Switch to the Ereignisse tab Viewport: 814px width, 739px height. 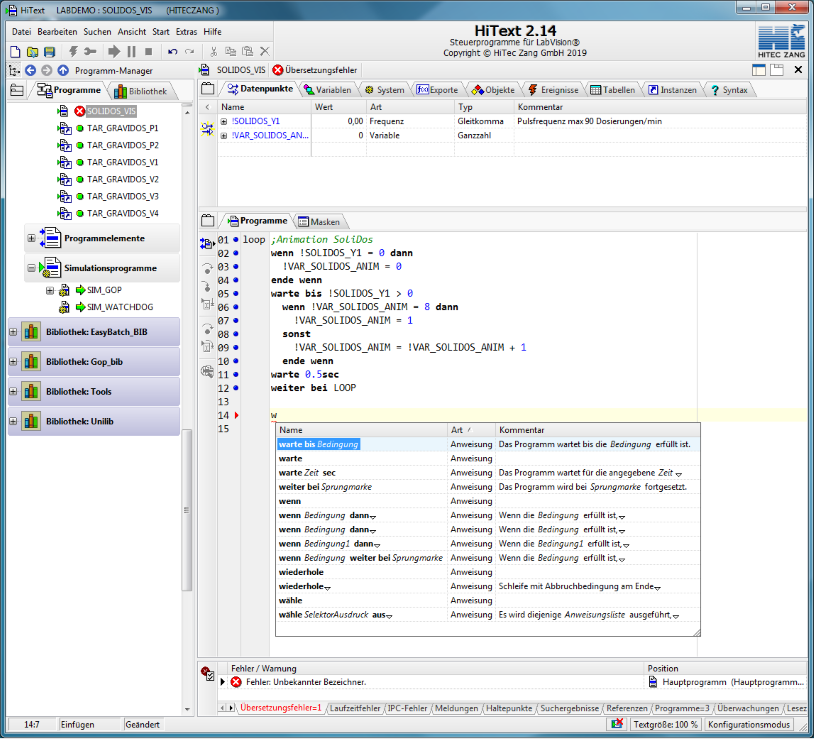click(553, 90)
